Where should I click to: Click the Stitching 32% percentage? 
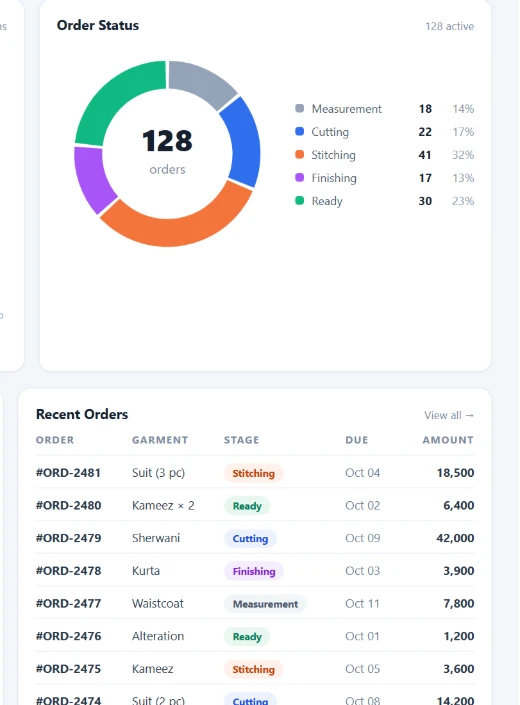463,155
